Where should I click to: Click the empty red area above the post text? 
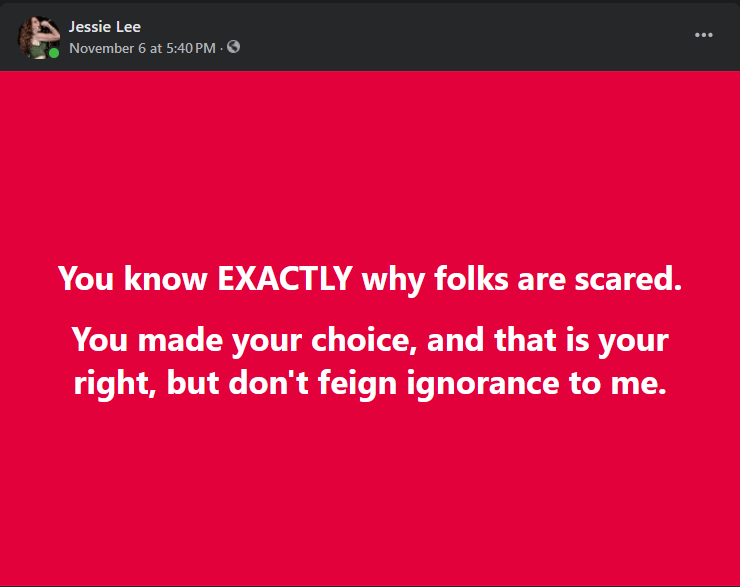pos(370,160)
